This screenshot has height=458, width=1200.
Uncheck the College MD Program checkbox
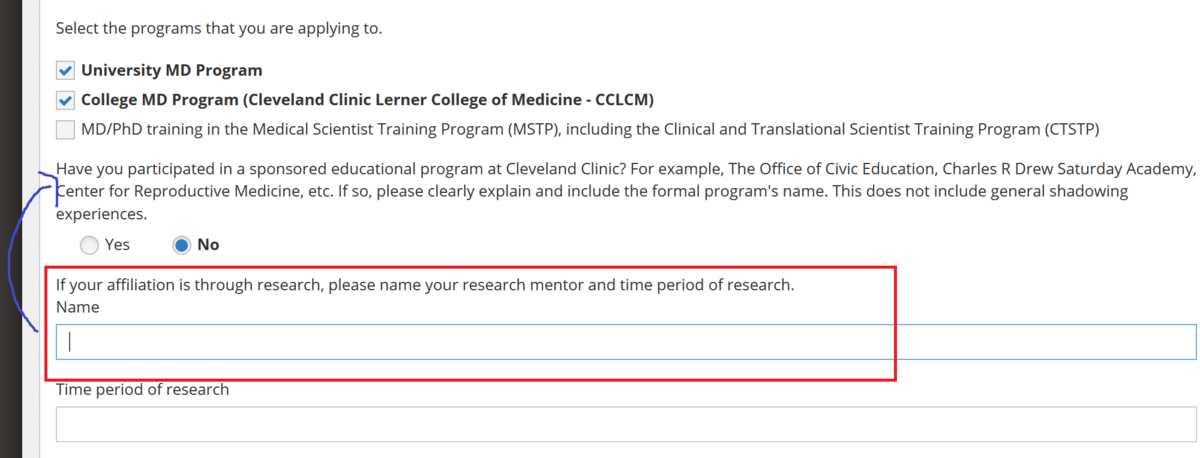pyautogui.click(x=66, y=100)
